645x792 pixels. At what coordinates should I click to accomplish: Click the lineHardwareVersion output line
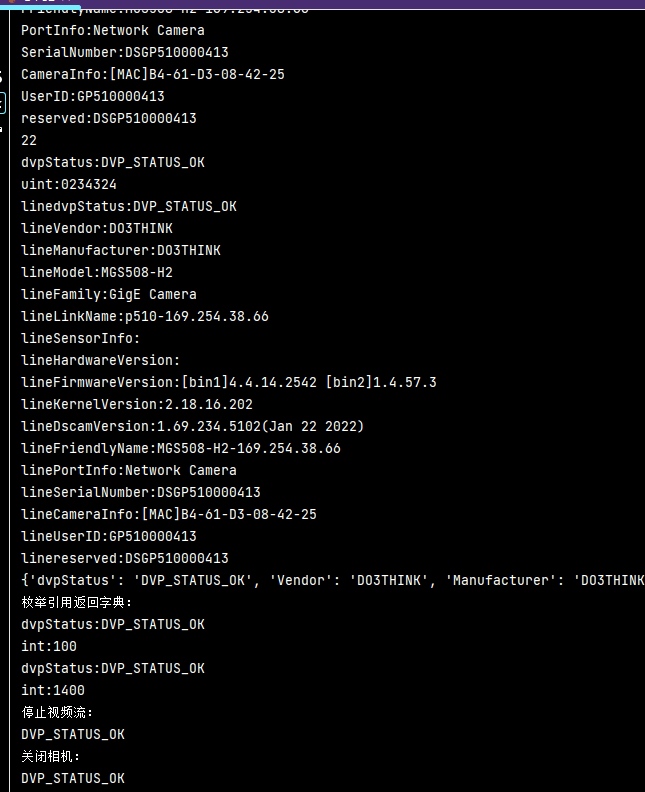pos(101,360)
